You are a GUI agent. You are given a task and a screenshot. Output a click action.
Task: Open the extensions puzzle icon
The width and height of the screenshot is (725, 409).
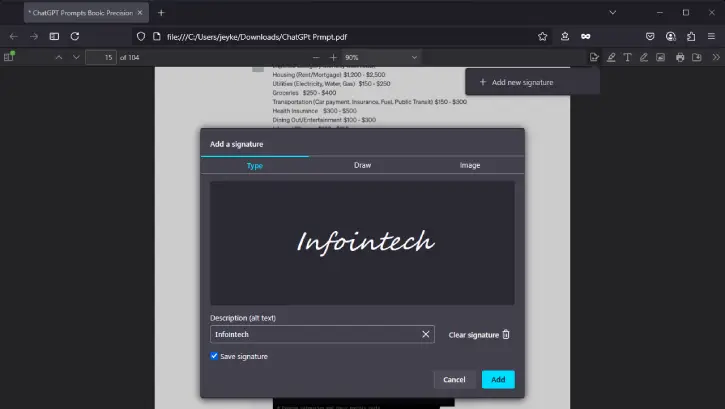(691, 37)
